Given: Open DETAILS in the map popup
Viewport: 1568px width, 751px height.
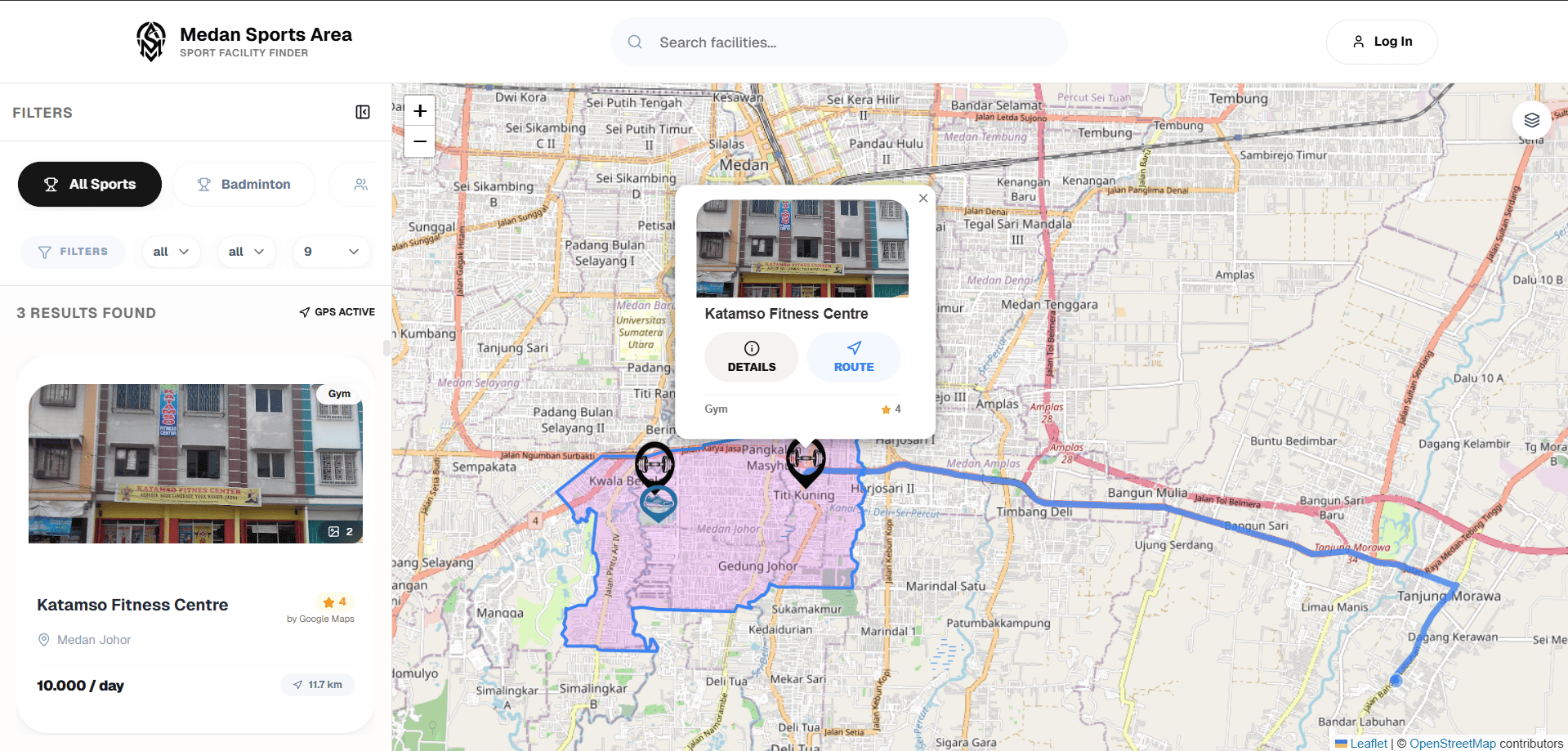Looking at the screenshot, I should tap(752, 357).
